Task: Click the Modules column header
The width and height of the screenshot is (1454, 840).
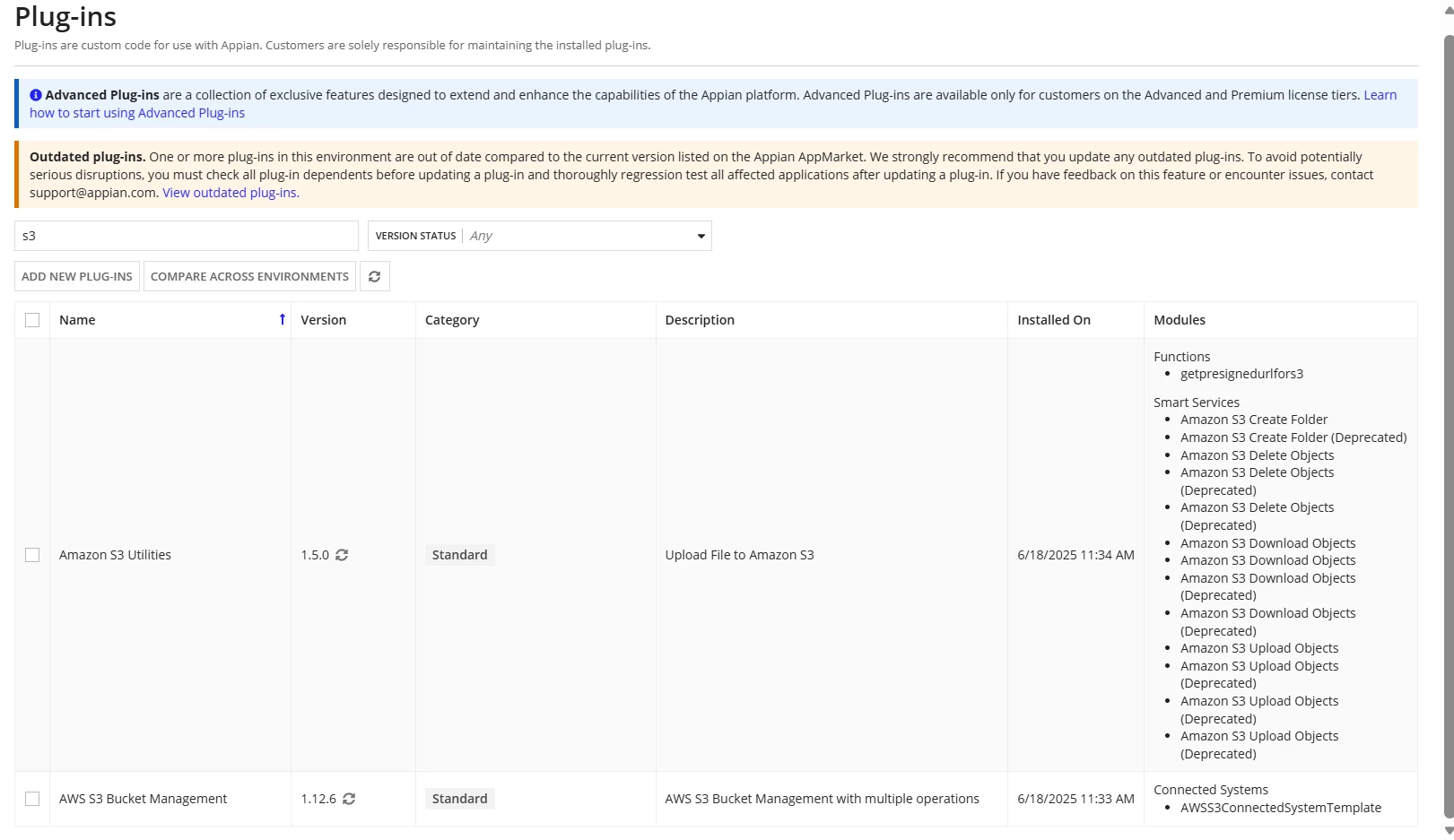Action: (1180, 320)
